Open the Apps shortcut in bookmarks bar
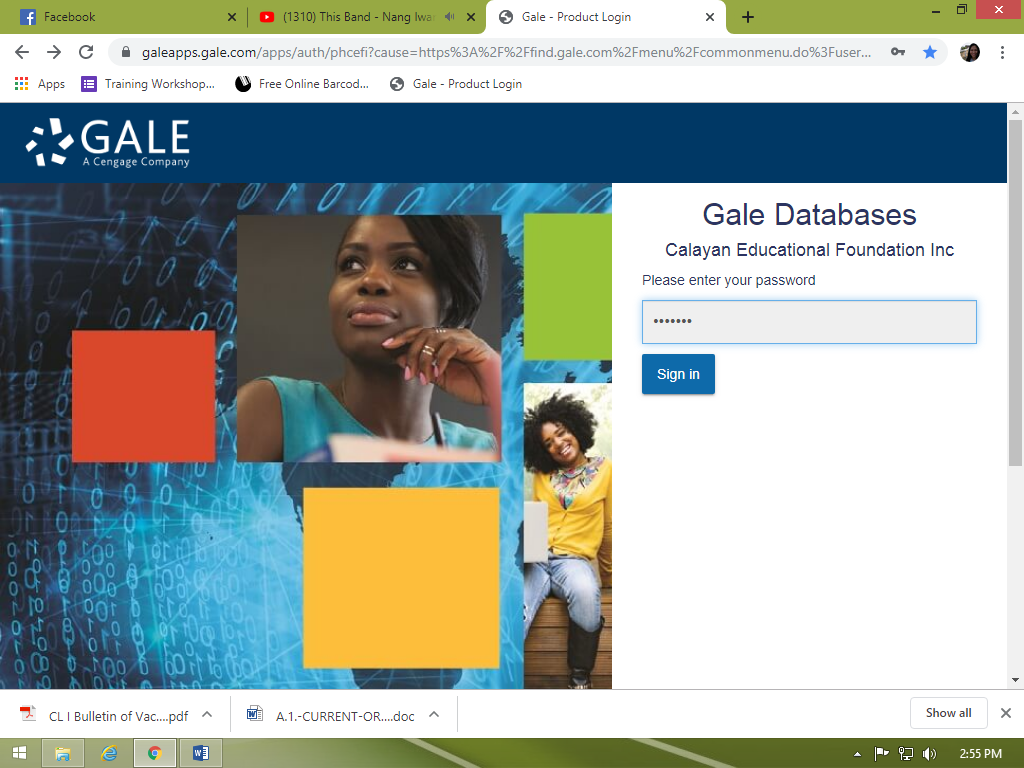Image resolution: width=1024 pixels, height=768 pixels. 40,84
